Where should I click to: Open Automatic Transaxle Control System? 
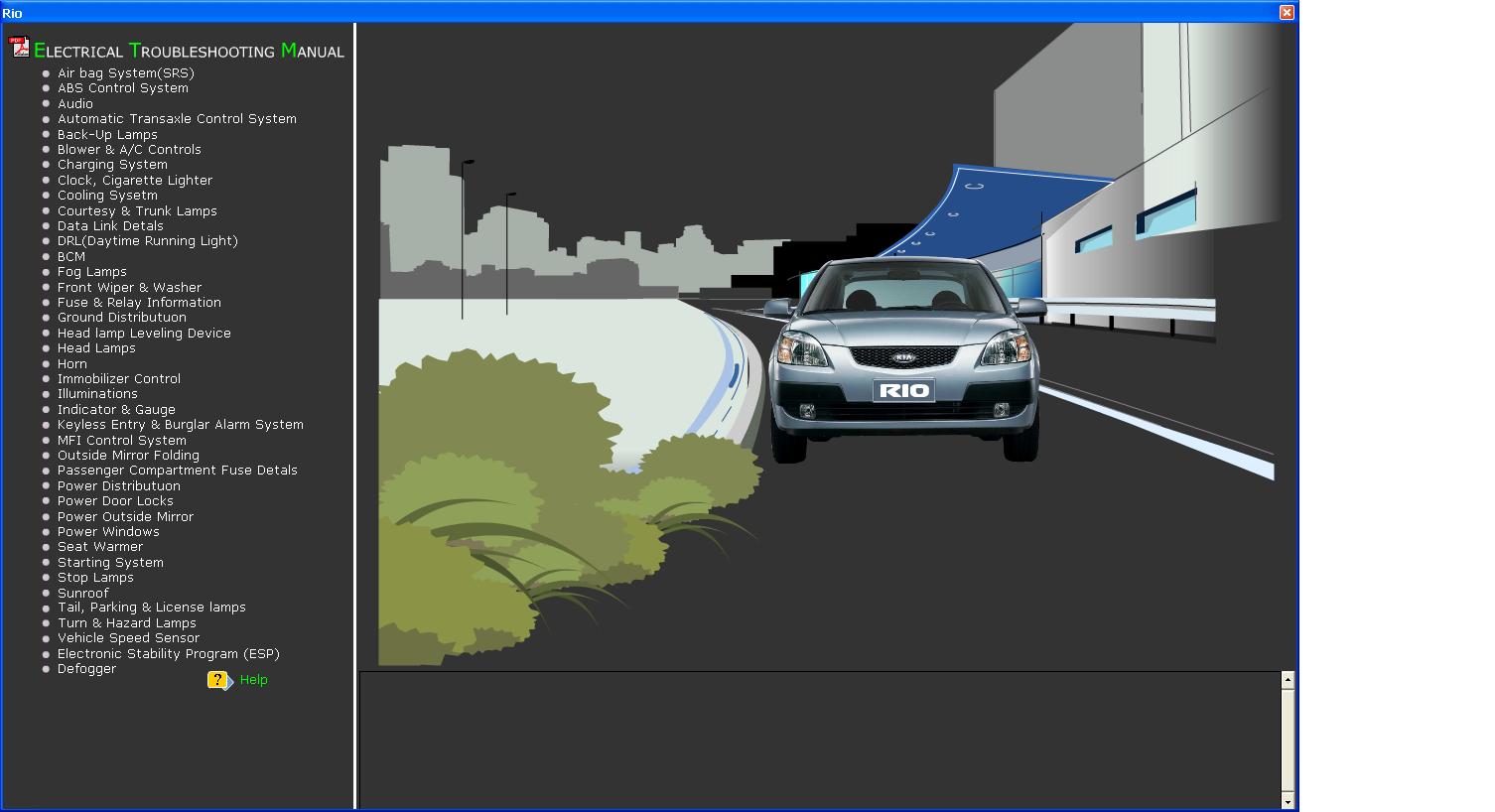tap(177, 119)
